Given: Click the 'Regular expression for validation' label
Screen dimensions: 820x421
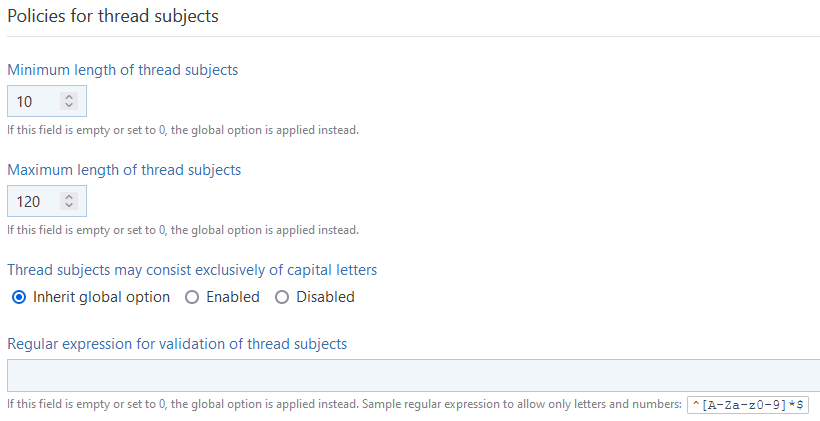Looking at the screenshot, I should click(177, 344).
